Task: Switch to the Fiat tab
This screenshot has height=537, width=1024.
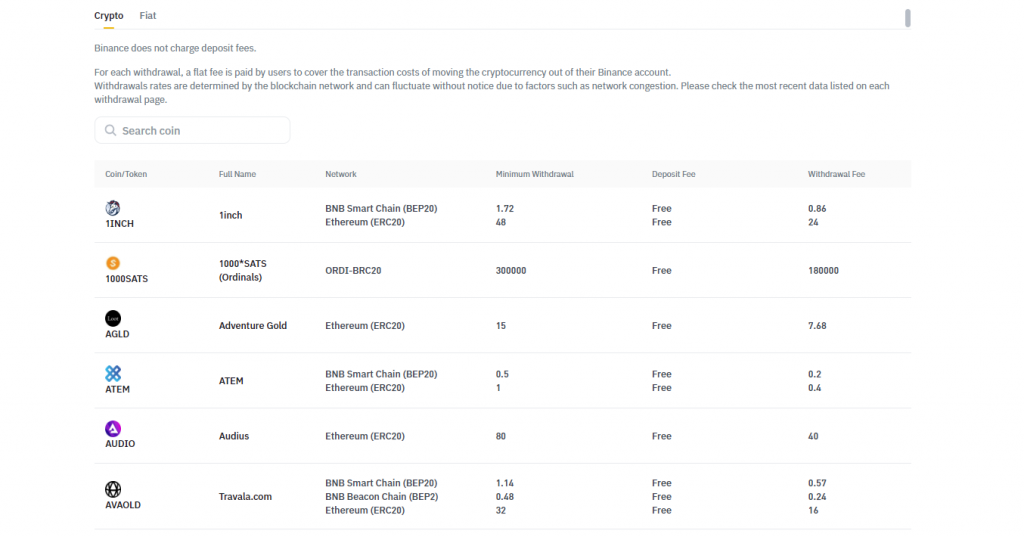Action: coord(148,16)
